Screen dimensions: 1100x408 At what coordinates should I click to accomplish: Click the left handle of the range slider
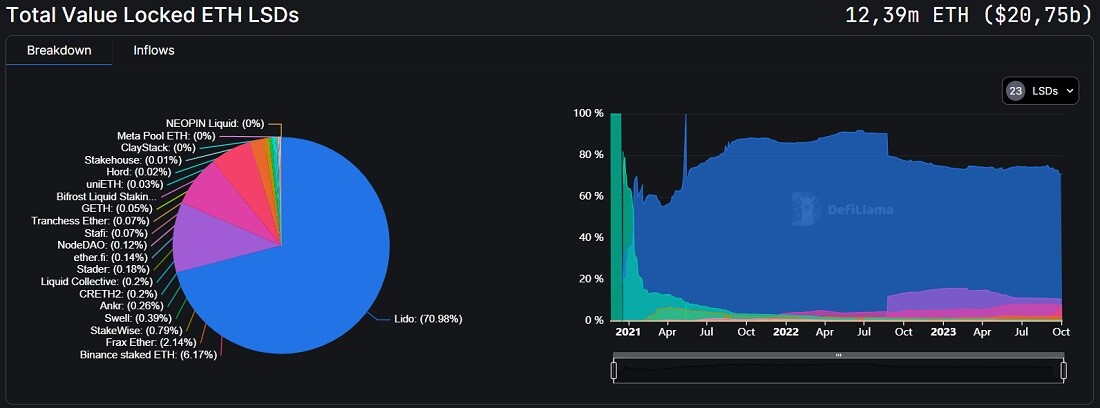click(614, 370)
